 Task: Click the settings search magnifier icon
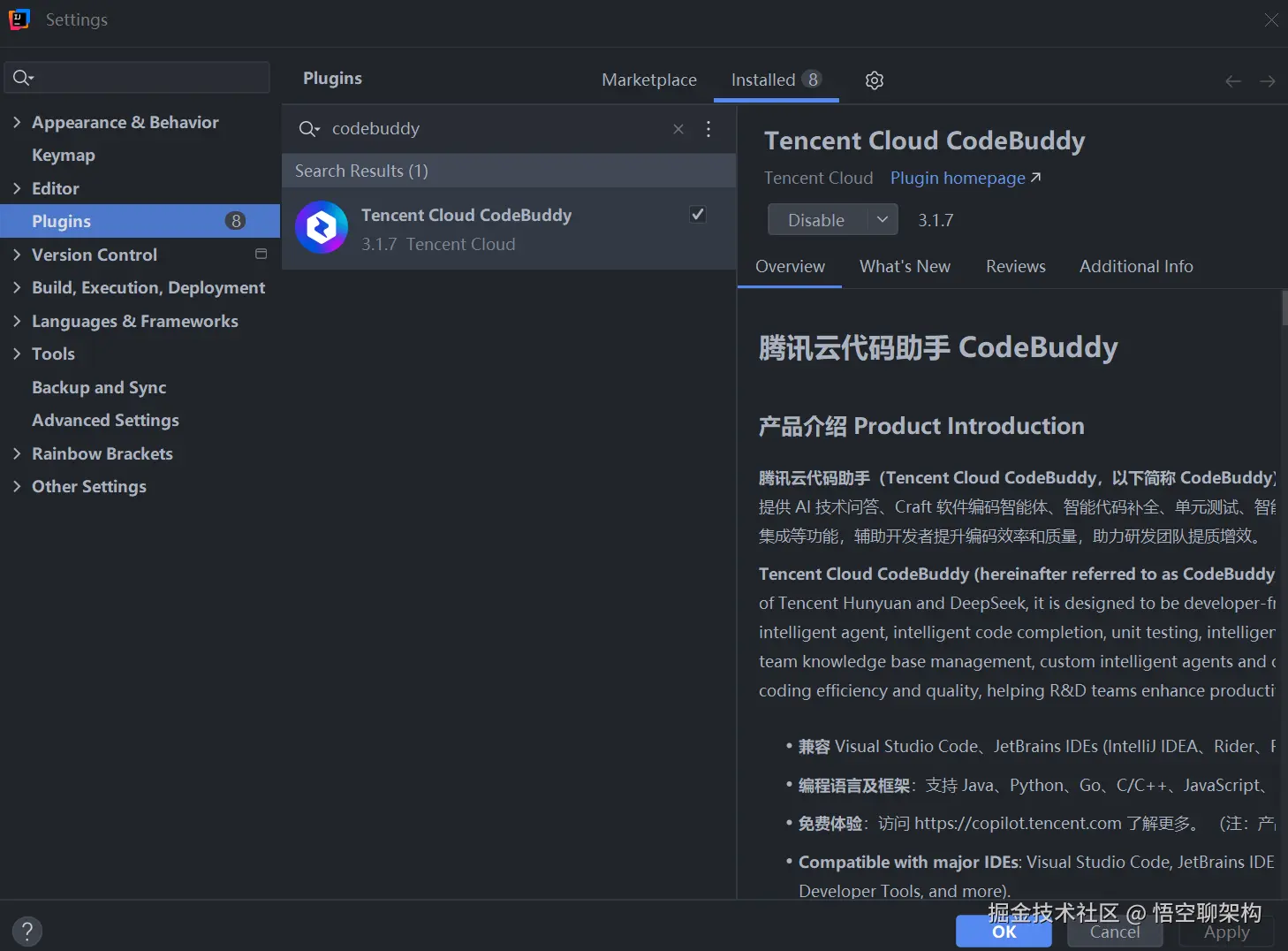23,78
